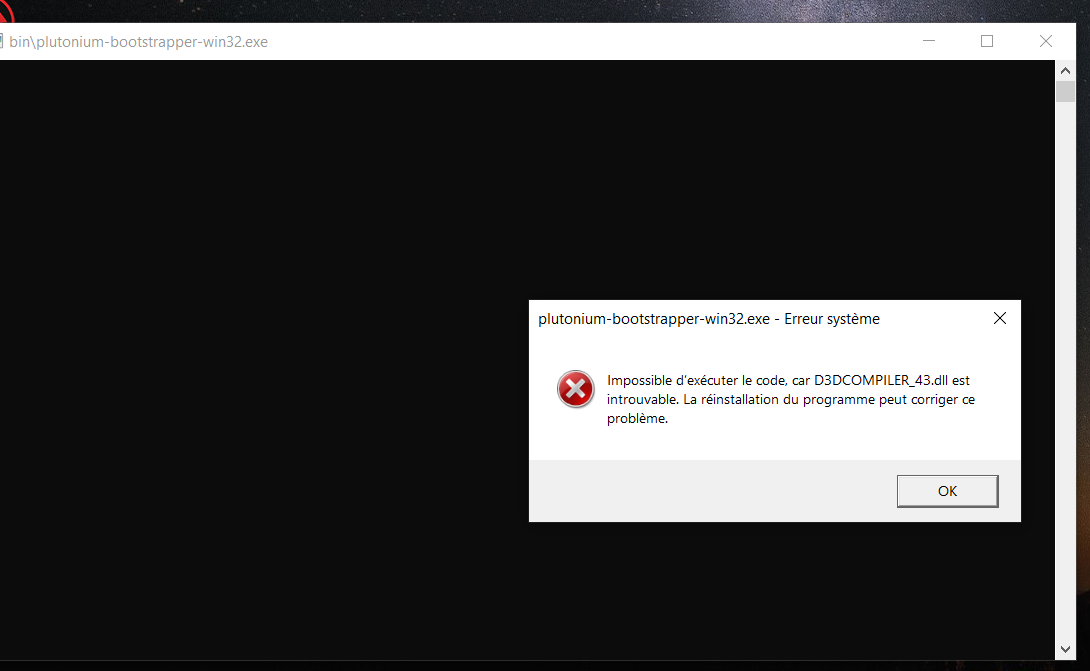Viewport: 1090px width, 671px height.
Task: Click the console scrollbar down arrow
Action: [1065, 649]
